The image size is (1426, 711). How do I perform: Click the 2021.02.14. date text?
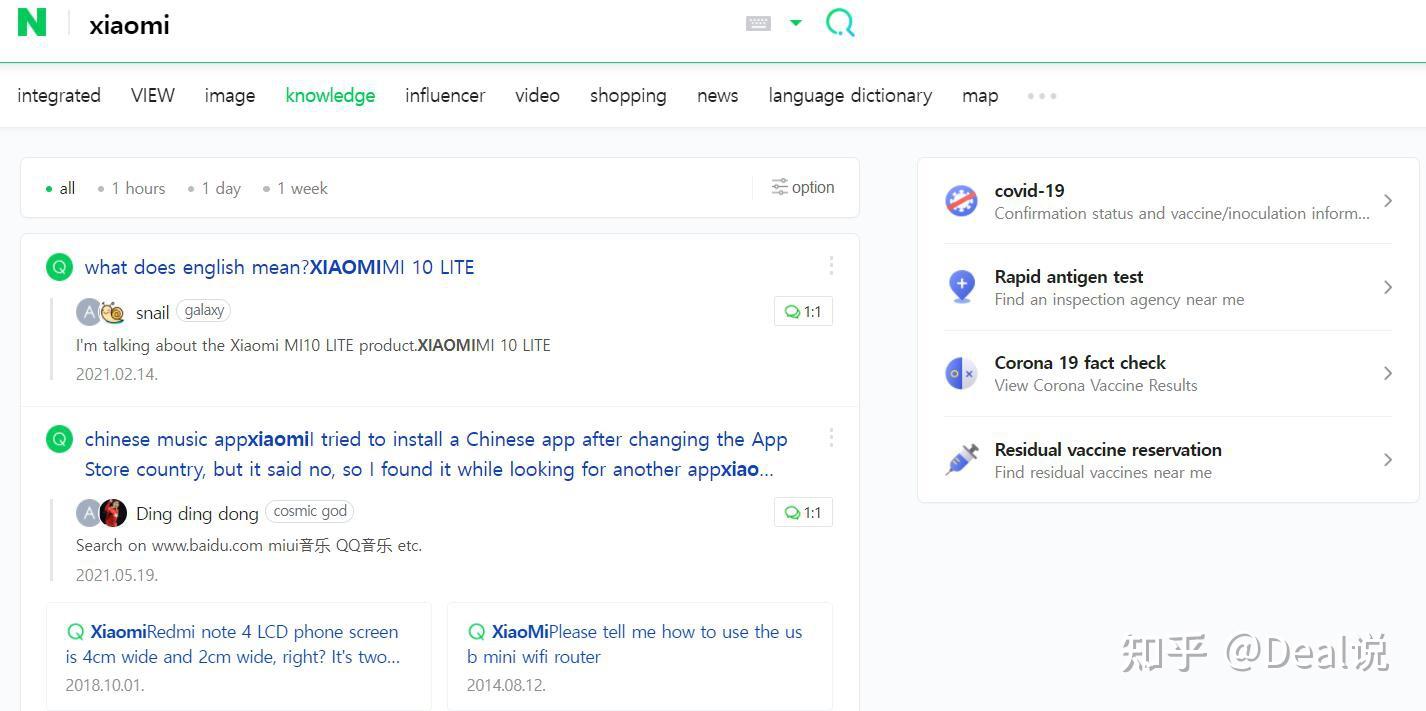117,374
